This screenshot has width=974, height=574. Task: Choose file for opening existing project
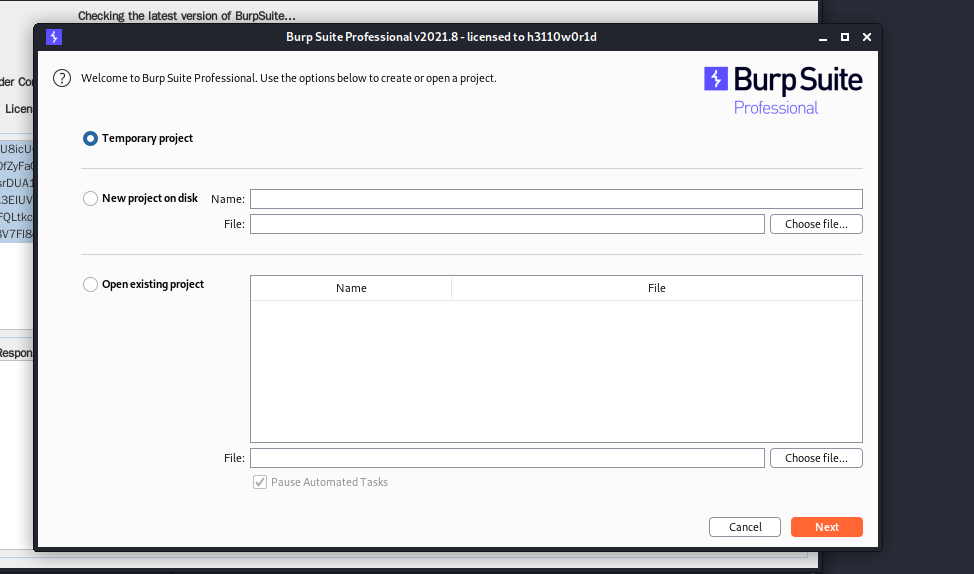pos(816,458)
